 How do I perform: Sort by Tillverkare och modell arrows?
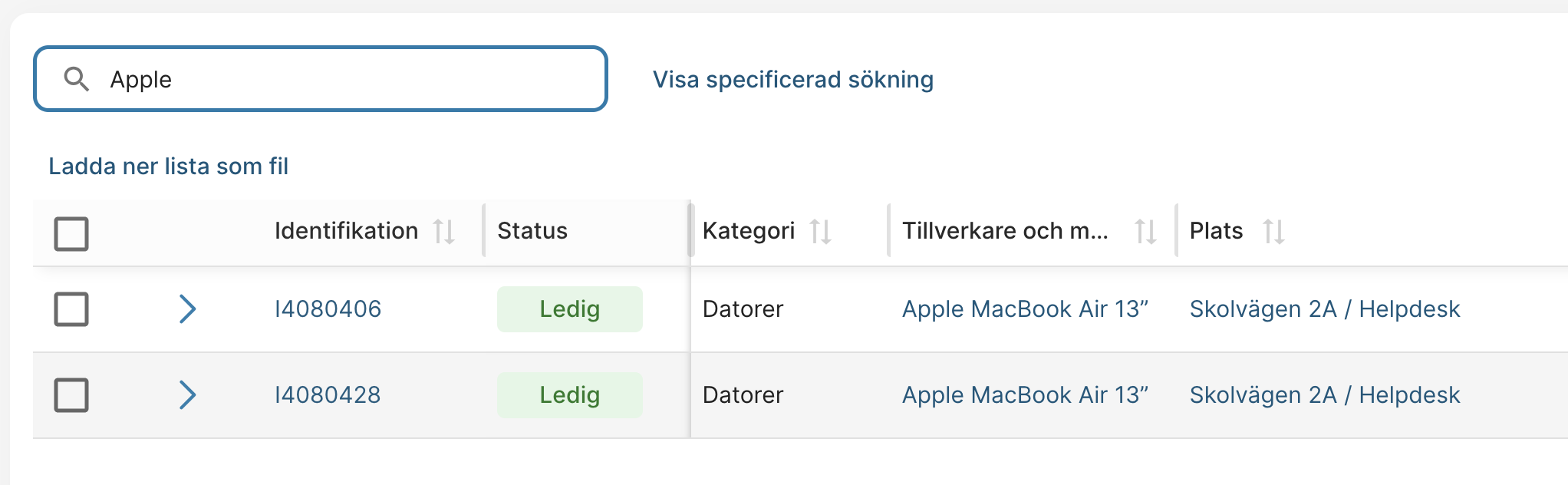[x=1145, y=231]
